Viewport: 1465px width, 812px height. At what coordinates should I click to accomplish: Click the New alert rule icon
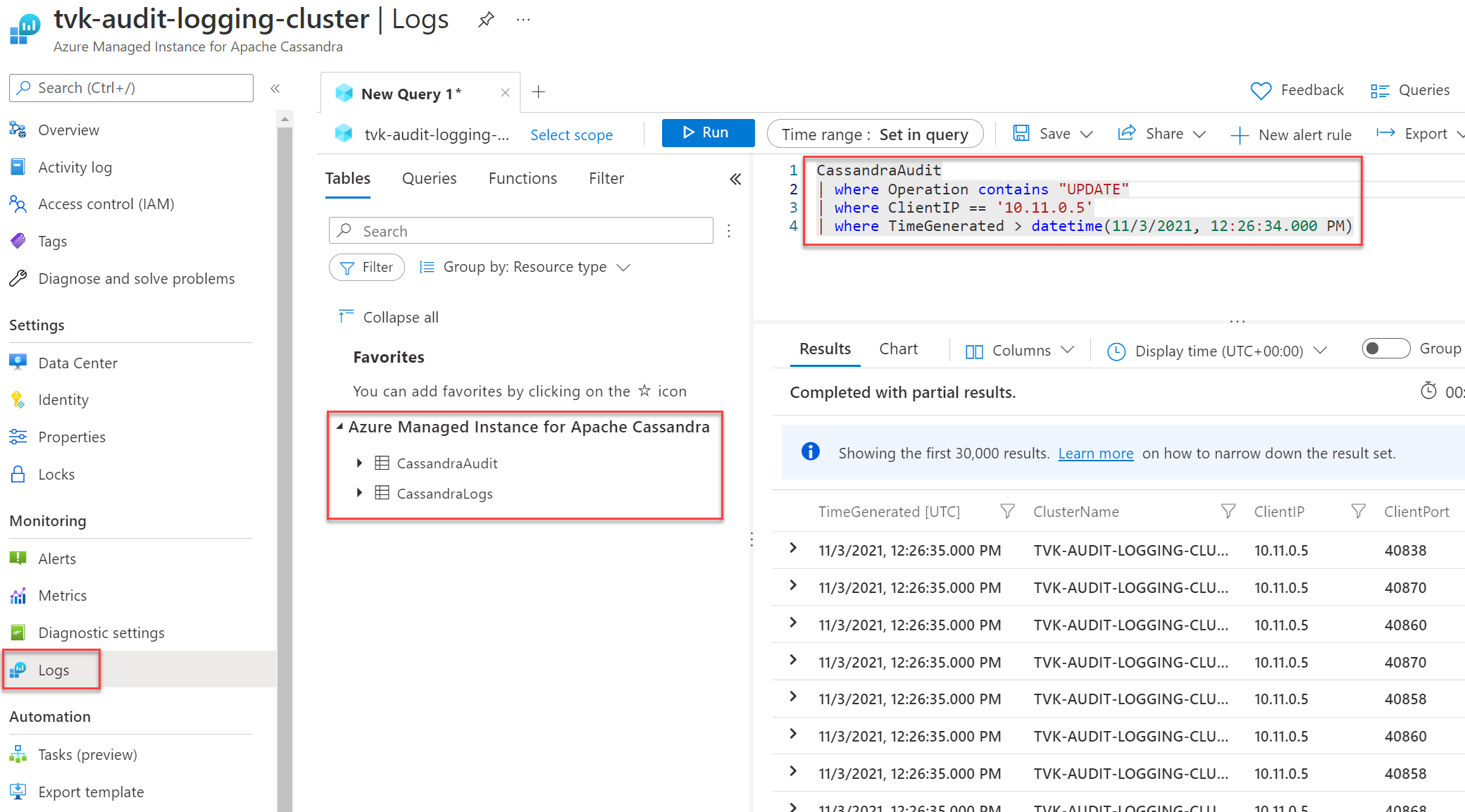[1290, 134]
